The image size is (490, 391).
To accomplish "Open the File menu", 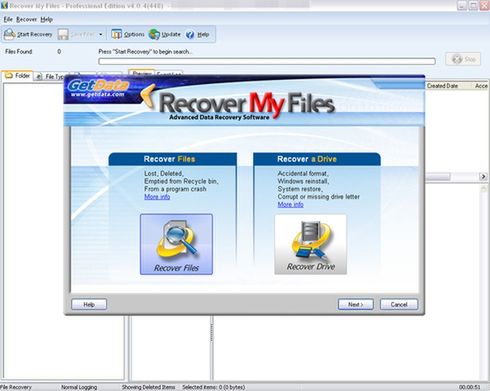I will (8, 19).
